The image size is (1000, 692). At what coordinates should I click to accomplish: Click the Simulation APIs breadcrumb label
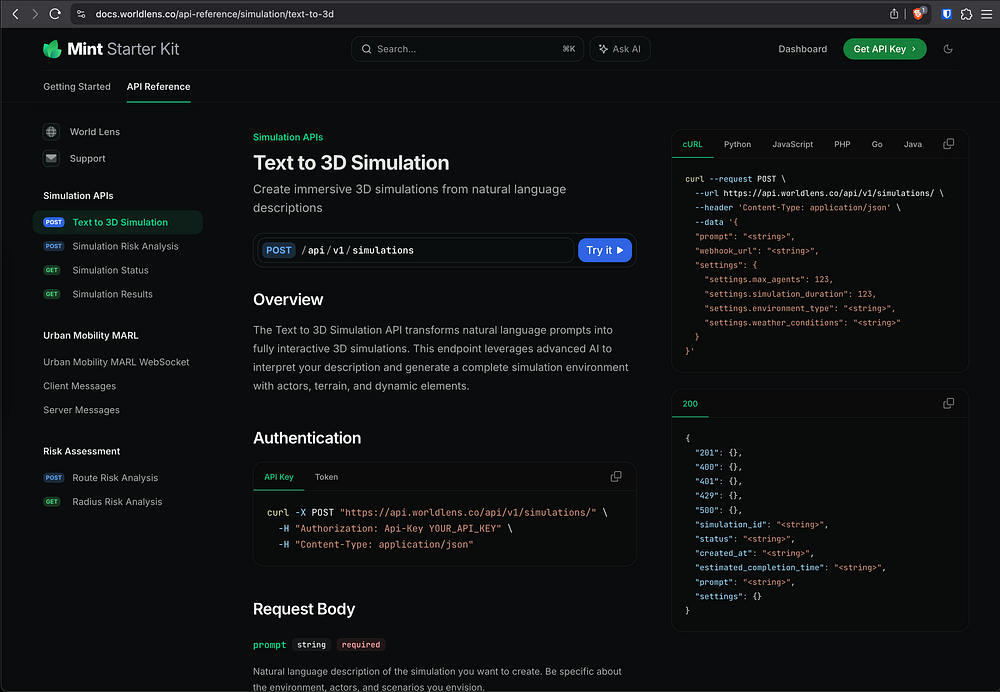(x=288, y=137)
